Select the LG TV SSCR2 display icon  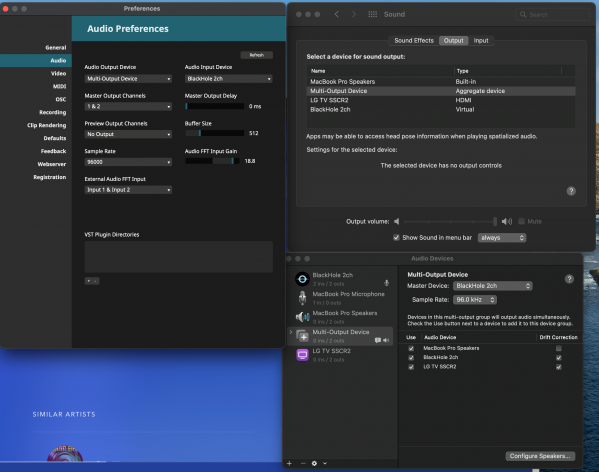pos(302,355)
